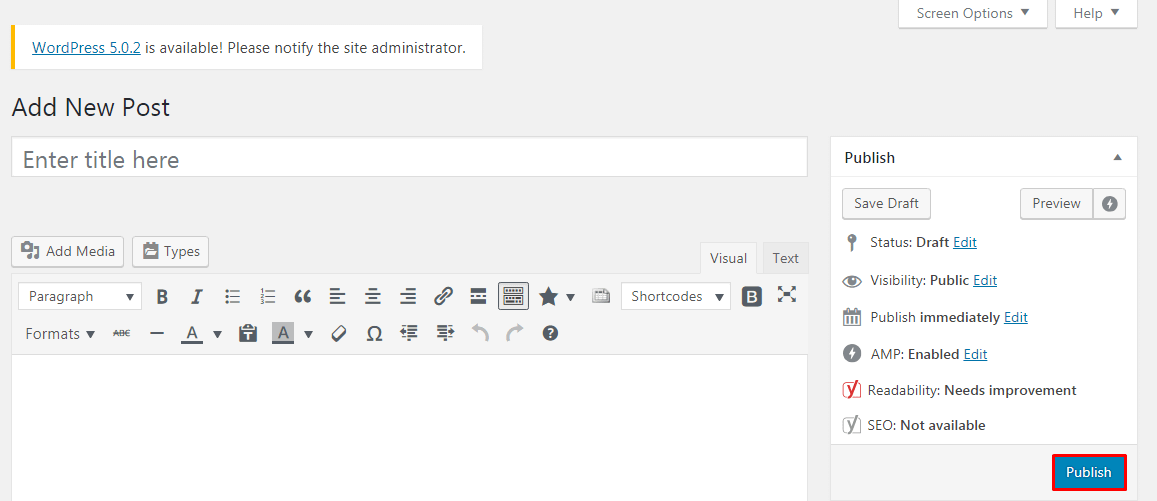
Task: Click the Add Media button
Action: click(68, 252)
